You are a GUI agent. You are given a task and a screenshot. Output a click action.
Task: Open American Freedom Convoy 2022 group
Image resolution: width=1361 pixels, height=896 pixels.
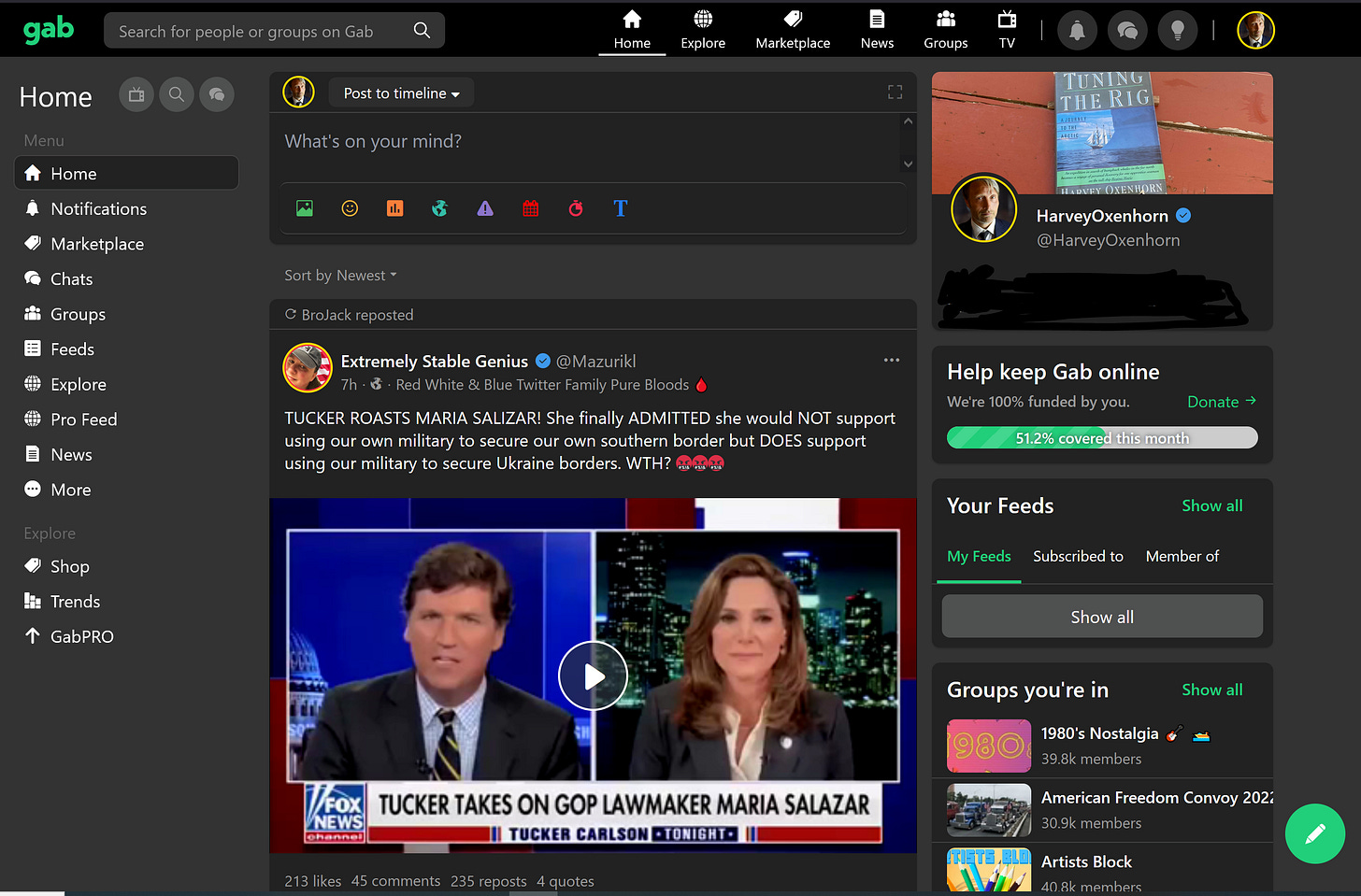pyautogui.click(x=1103, y=810)
